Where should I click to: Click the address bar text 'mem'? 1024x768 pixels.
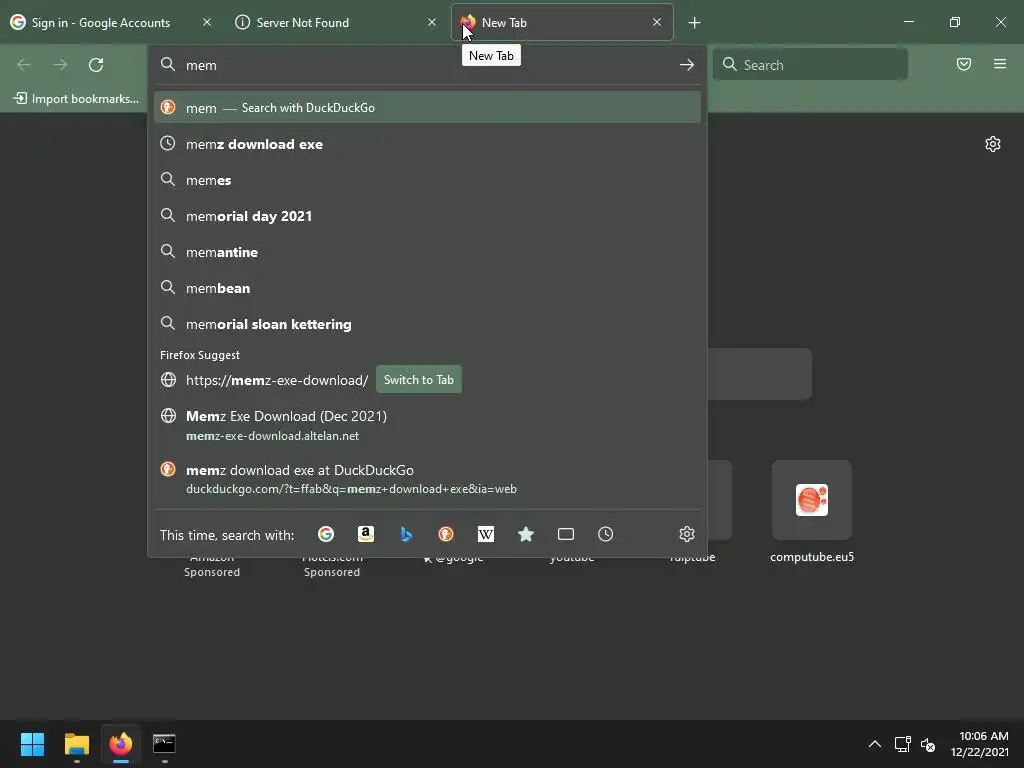click(201, 65)
